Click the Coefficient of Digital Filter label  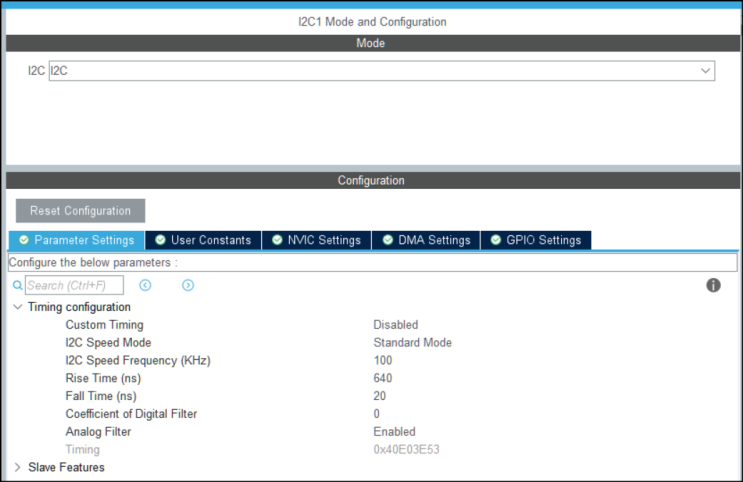[x=131, y=414]
